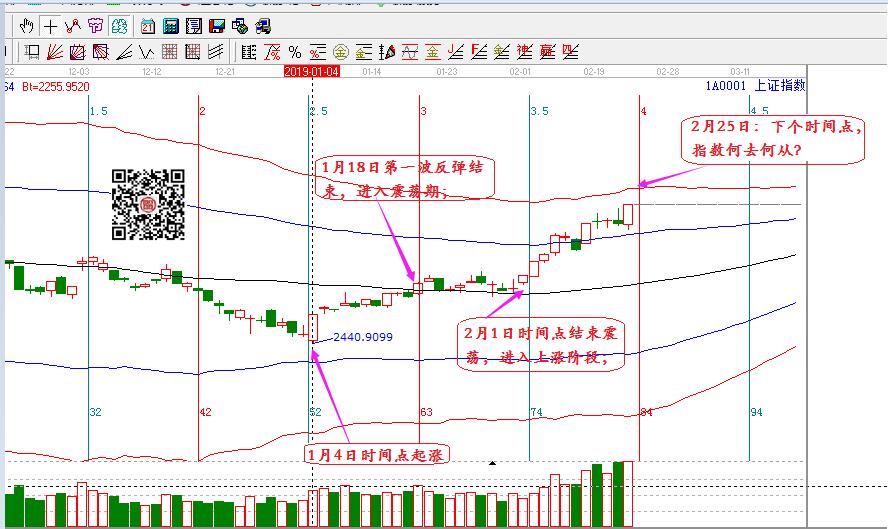Toggle the polyline trend drawing tool
This screenshot has height=529, width=888.
click(73, 25)
